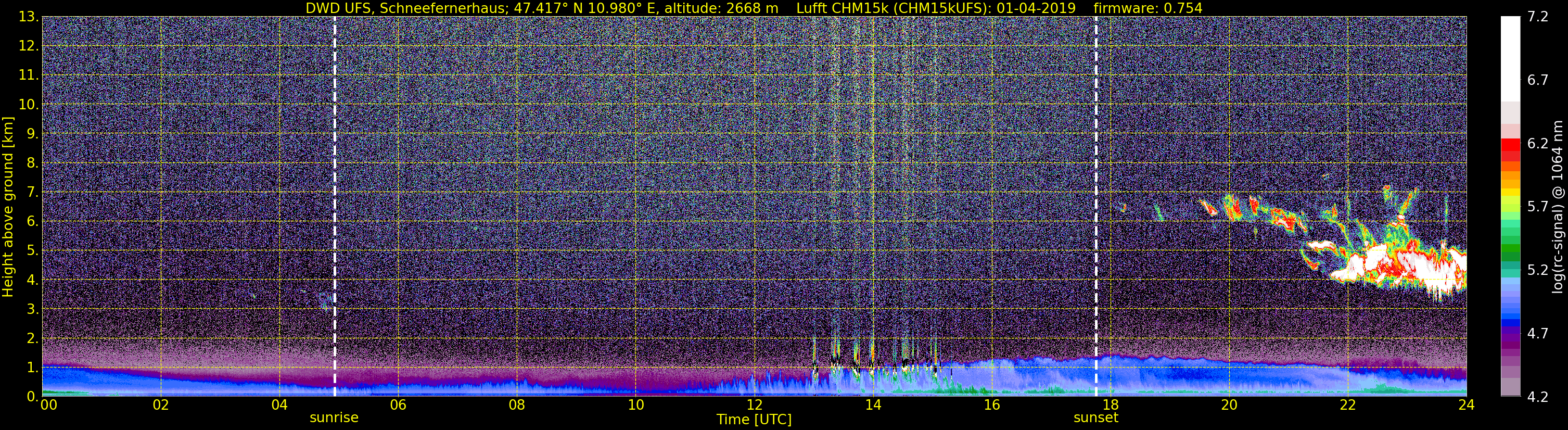Click height tick label '12.'
The image size is (1568, 430).
(29, 46)
